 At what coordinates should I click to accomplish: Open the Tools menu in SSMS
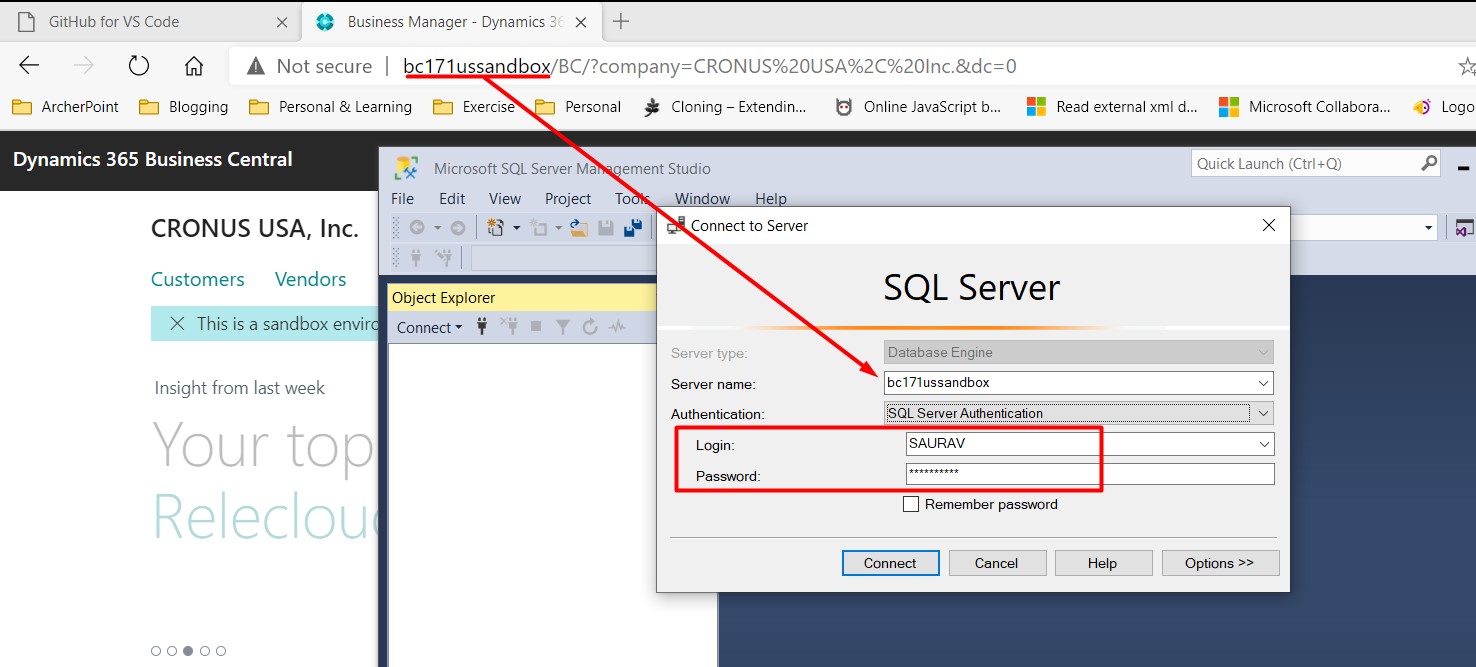[631, 198]
